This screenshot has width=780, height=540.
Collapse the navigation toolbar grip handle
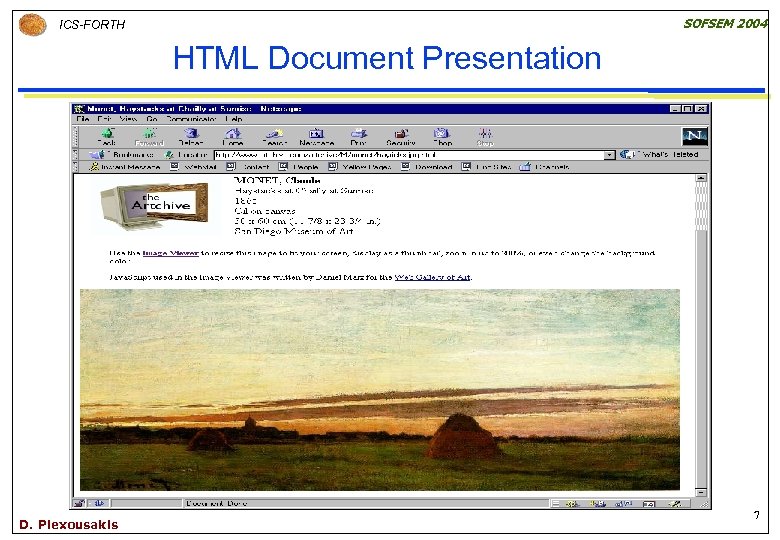[77, 137]
